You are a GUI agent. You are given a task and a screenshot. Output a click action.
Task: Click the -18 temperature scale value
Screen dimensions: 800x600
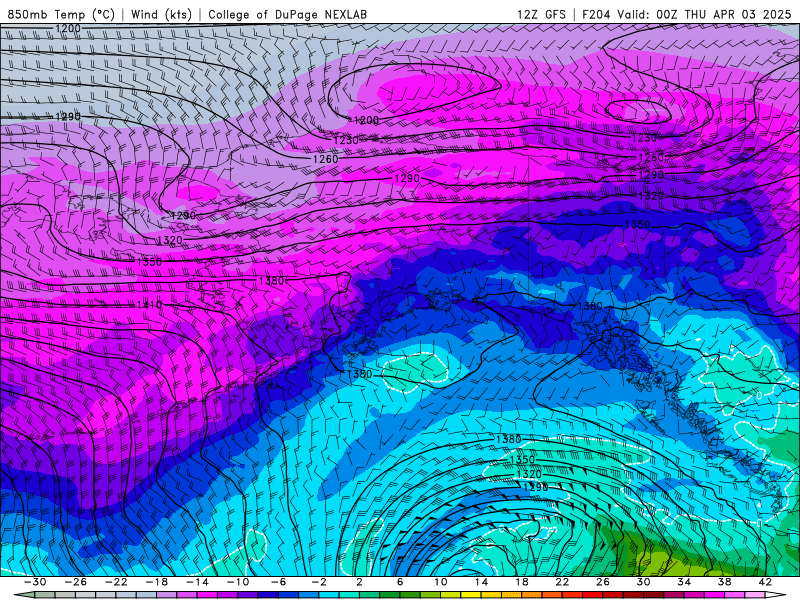[157, 582]
